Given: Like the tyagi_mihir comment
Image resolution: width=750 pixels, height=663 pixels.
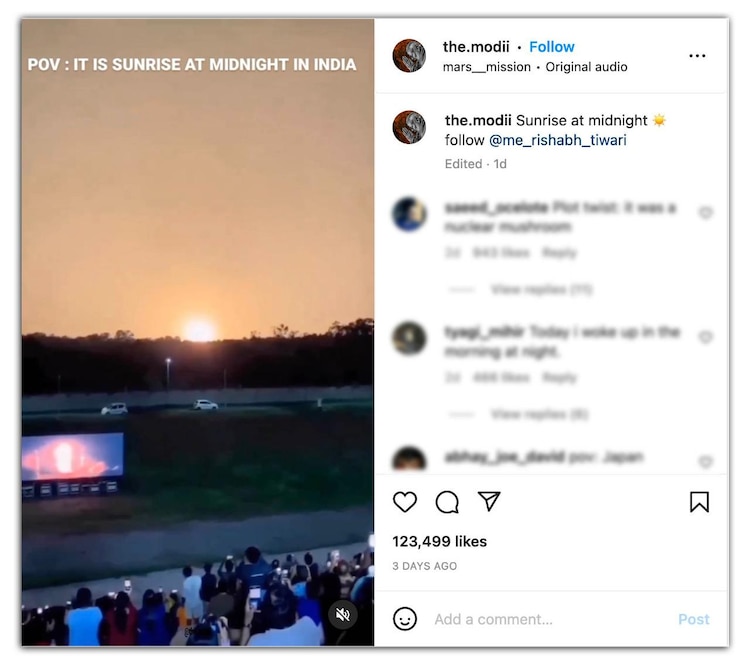Looking at the screenshot, I should click(706, 338).
